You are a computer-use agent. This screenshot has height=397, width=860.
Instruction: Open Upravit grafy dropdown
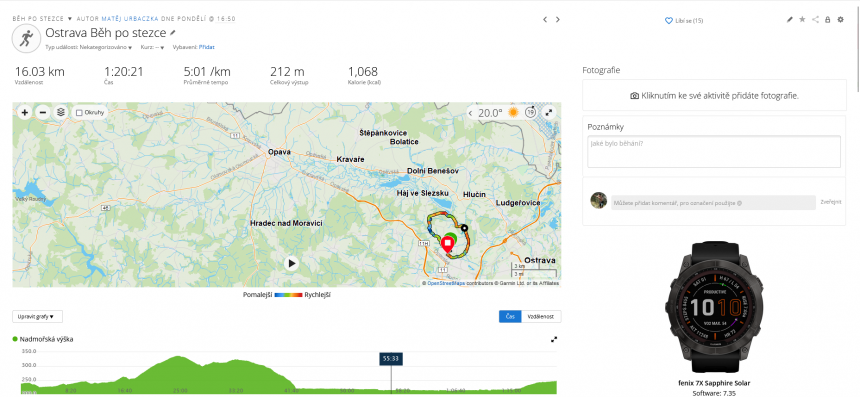(37, 316)
